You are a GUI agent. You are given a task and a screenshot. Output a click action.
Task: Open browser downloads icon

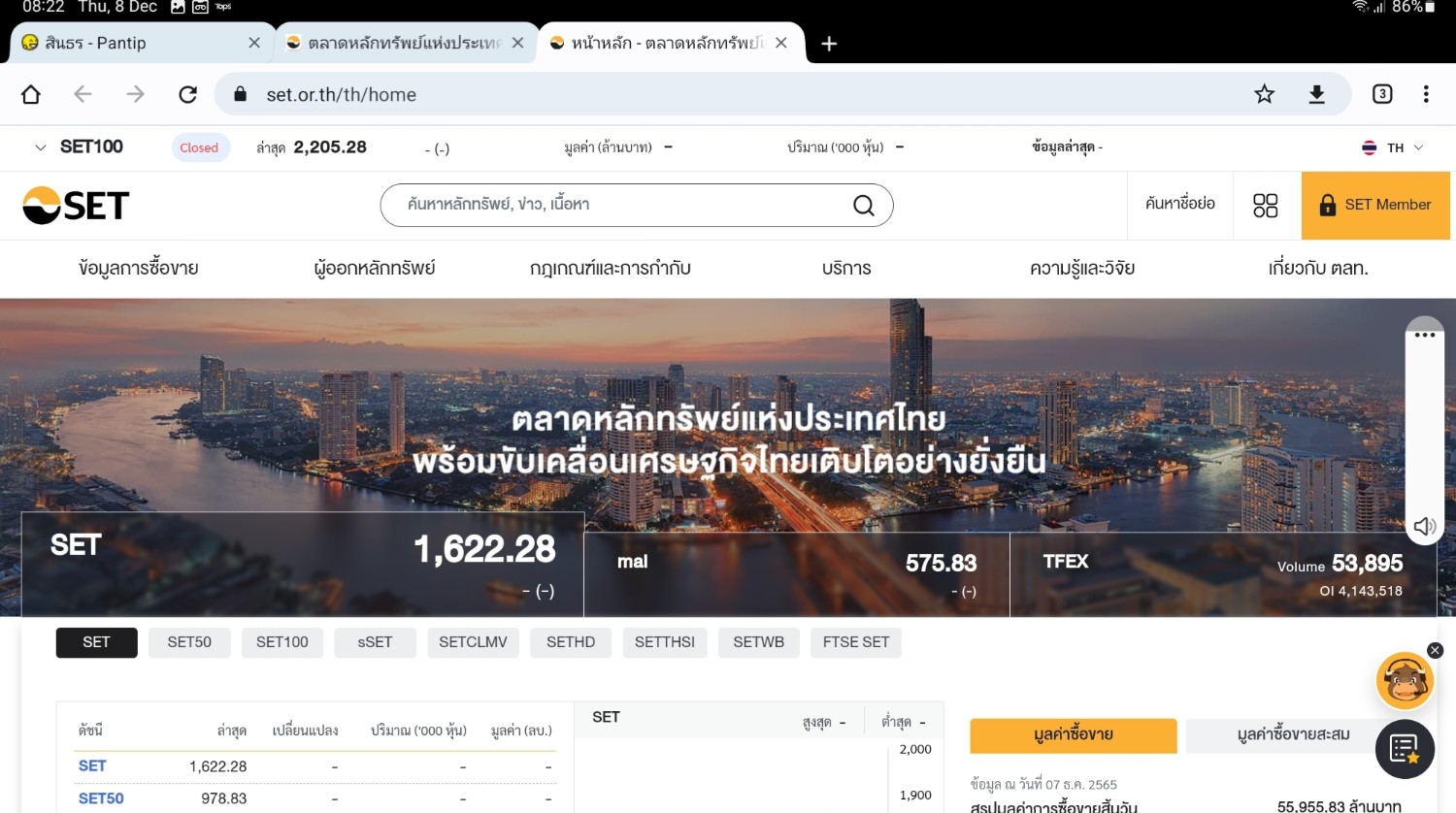coord(1316,94)
